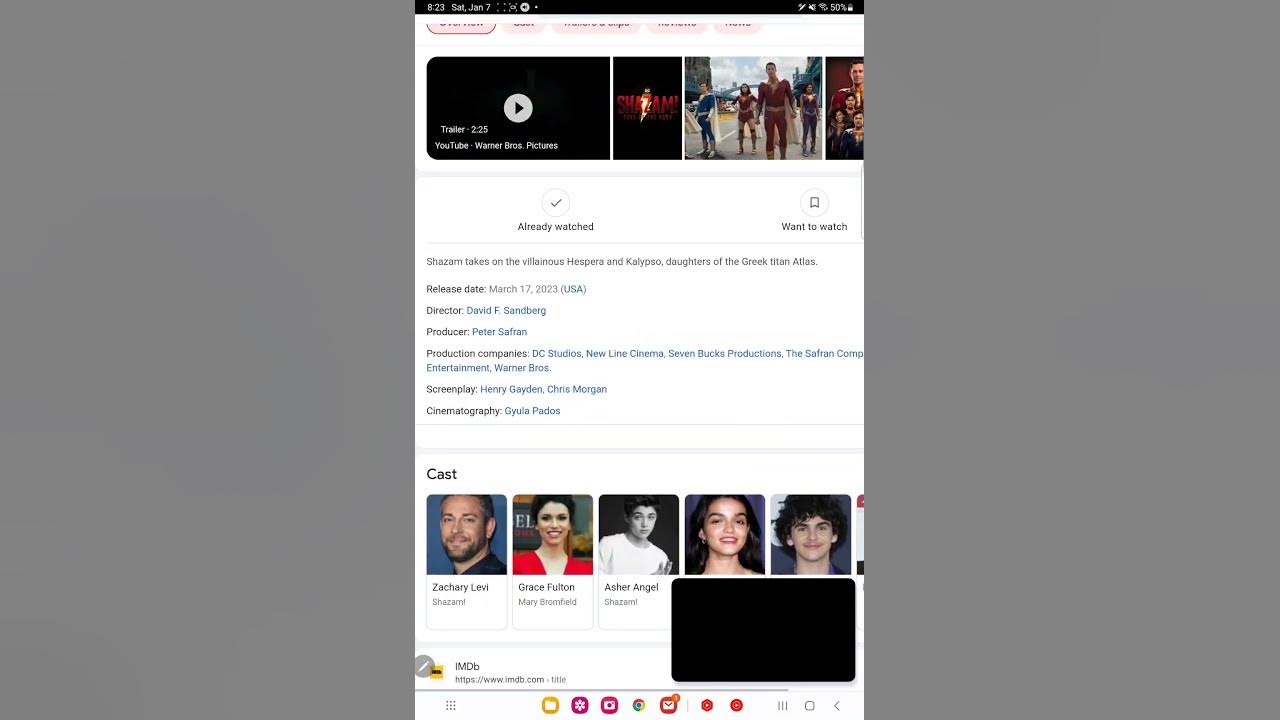The image size is (1280, 720).
Task: Tap the muted sound status icon
Action: [812, 7]
